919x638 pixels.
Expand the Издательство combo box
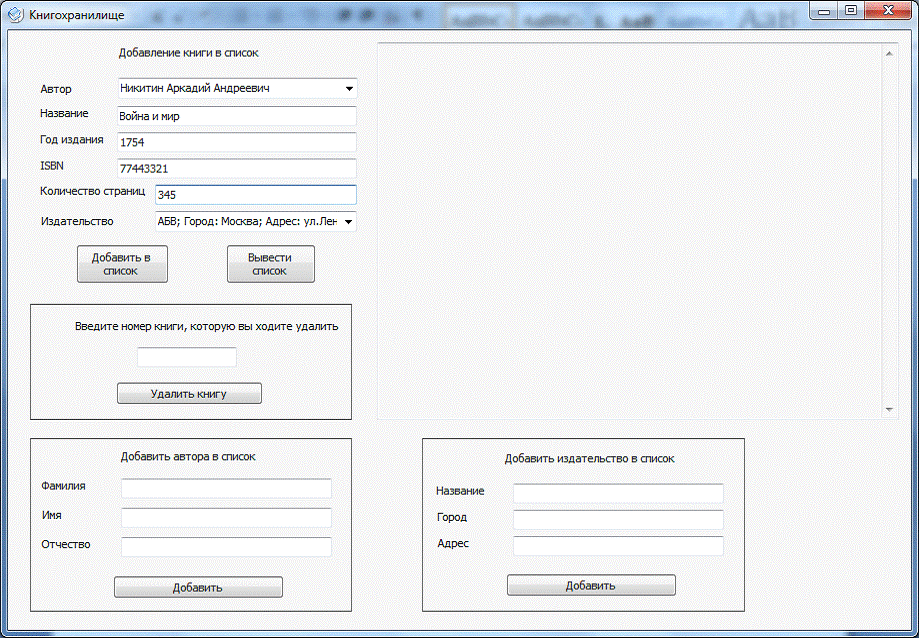click(x=348, y=222)
